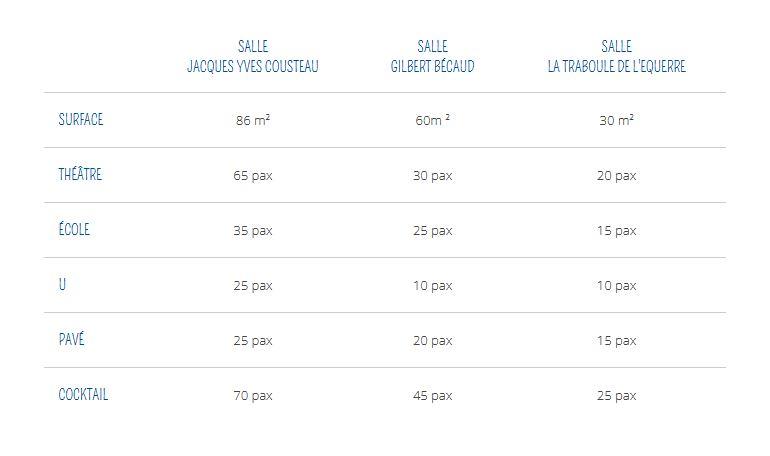The width and height of the screenshot is (770, 456).
Task: Click the 45 pax cocktail capacity
Action: pyautogui.click(x=433, y=396)
